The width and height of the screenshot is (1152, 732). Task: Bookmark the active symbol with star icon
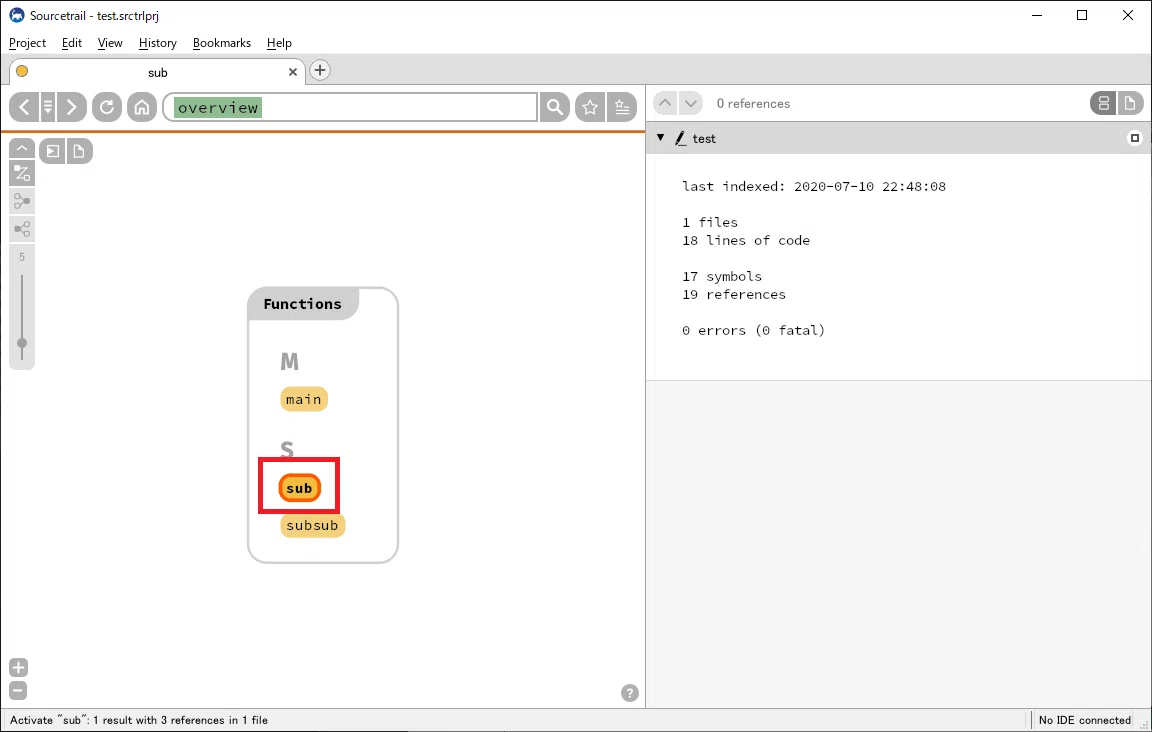pyautogui.click(x=590, y=107)
